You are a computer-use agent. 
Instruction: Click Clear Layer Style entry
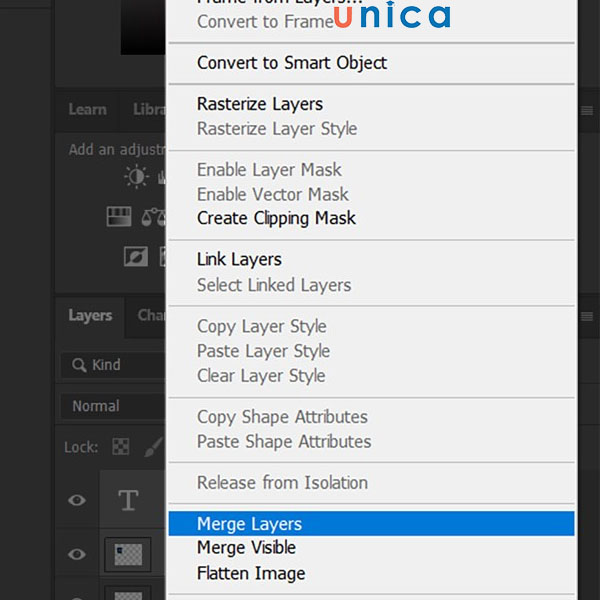pos(371,375)
